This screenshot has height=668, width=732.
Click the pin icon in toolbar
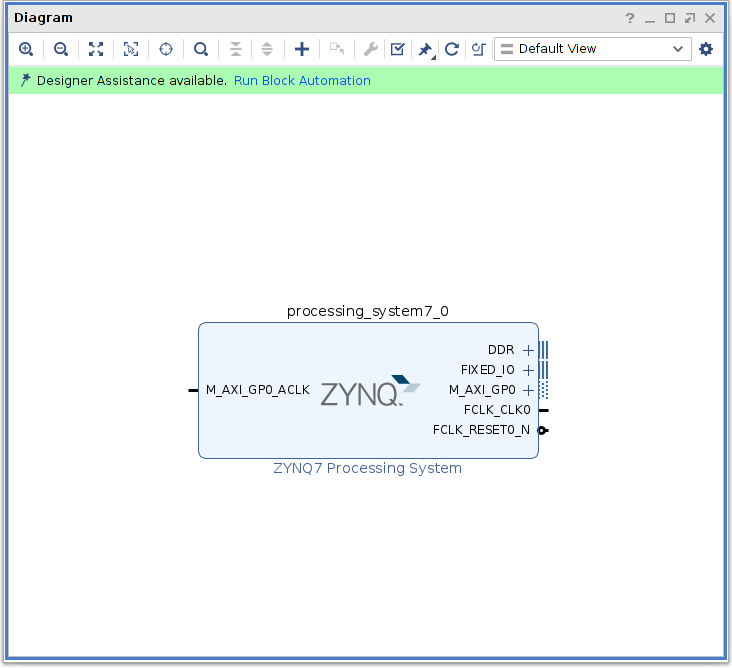pos(425,49)
